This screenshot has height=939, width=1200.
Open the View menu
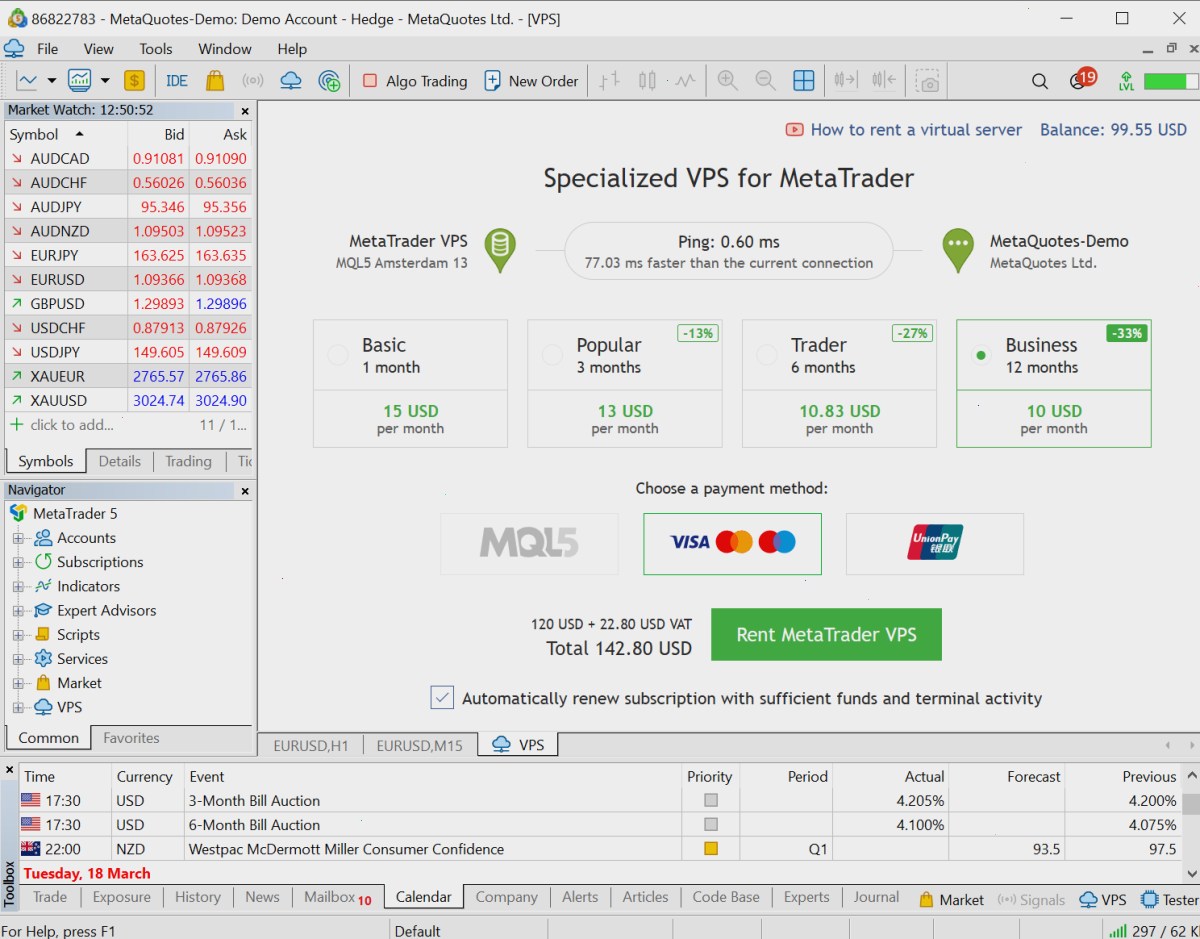click(98, 49)
